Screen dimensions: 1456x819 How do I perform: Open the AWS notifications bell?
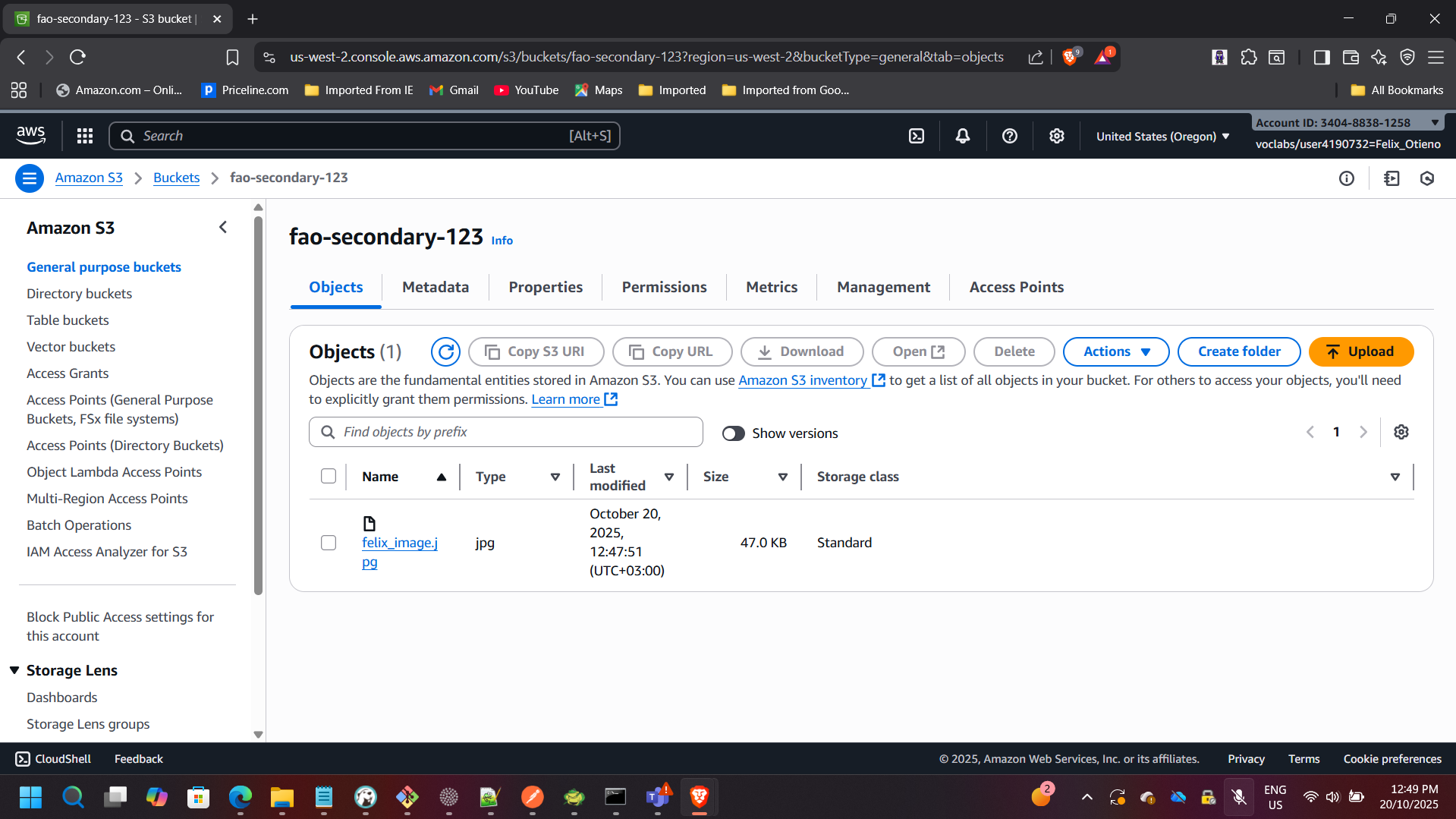point(962,136)
